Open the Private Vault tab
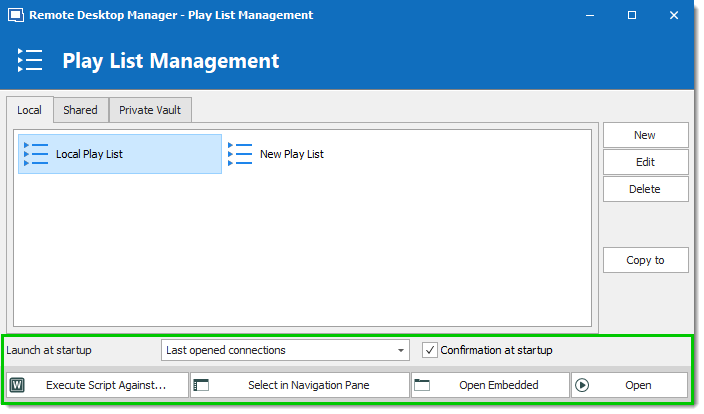The height and width of the screenshot is (414, 704). click(x=150, y=110)
